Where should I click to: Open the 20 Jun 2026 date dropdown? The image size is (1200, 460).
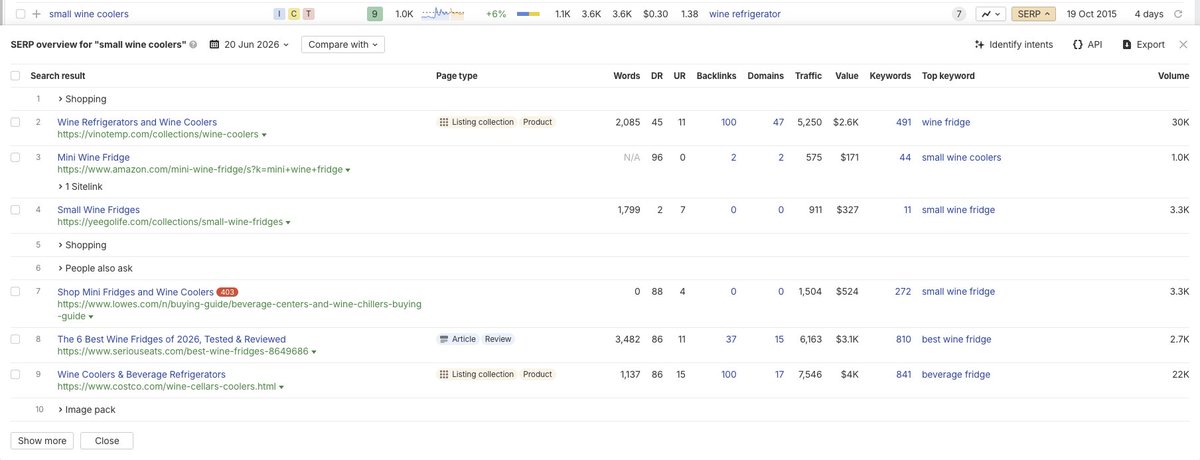coord(249,45)
